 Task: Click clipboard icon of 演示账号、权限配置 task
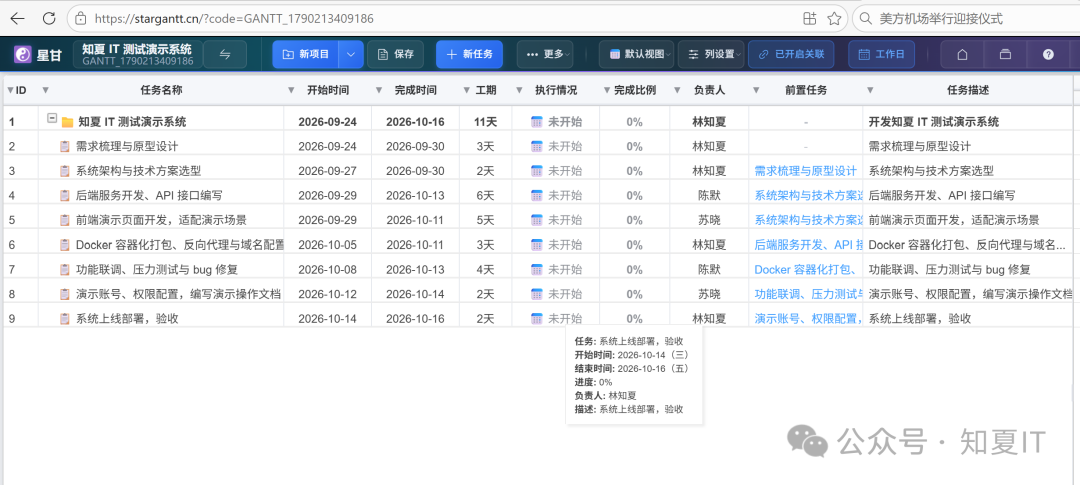(65, 294)
